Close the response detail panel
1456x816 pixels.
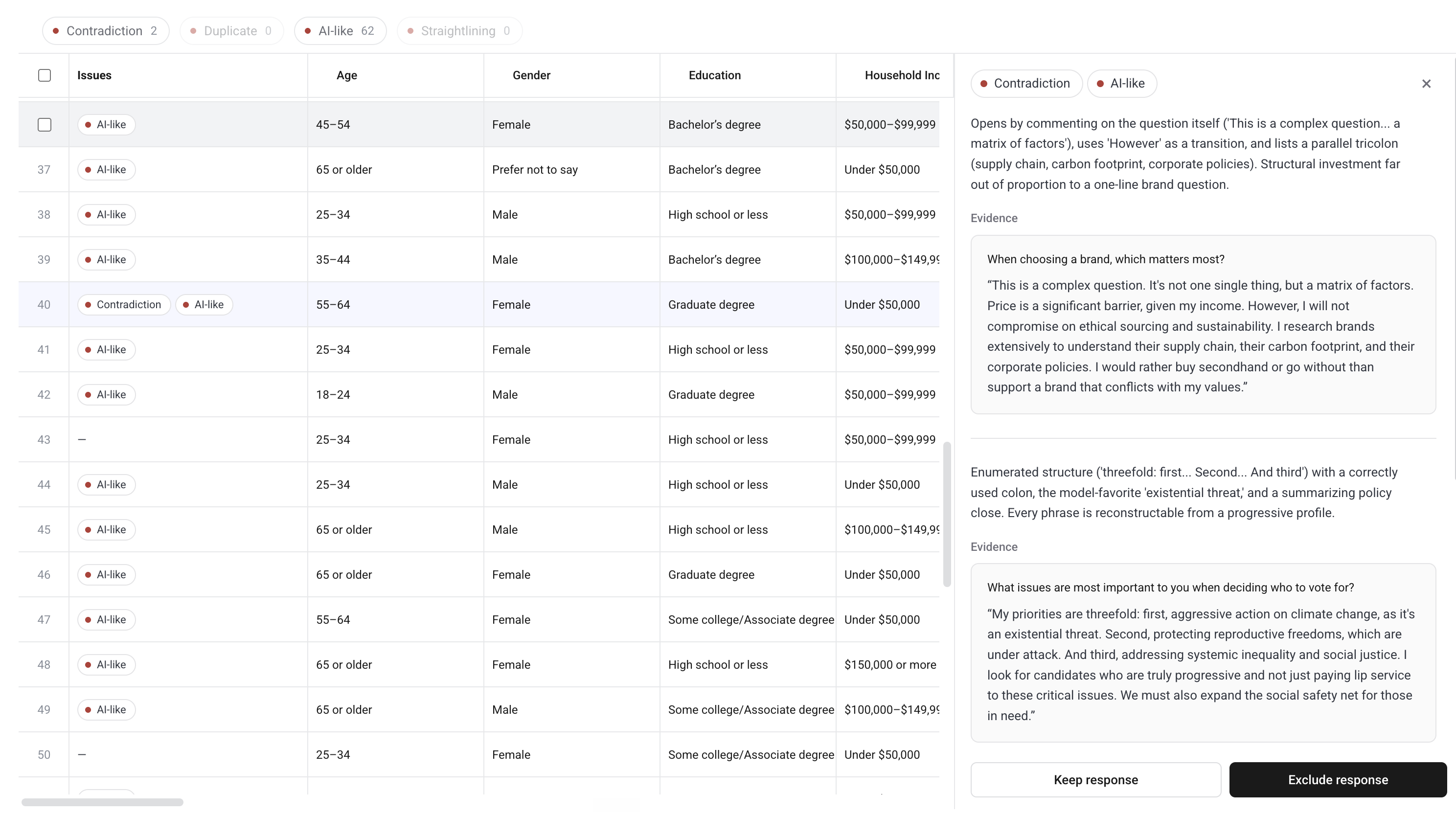(x=1426, y=84)
